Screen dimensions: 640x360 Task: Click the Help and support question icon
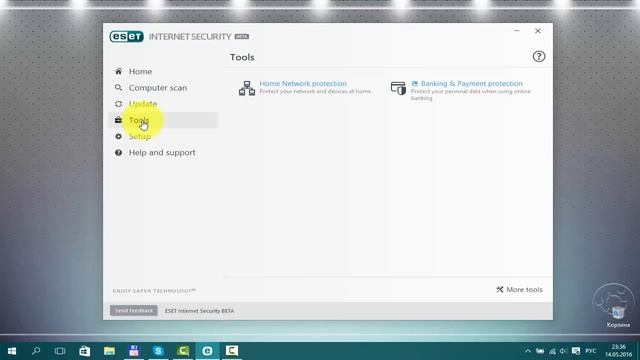click(118, 153)
